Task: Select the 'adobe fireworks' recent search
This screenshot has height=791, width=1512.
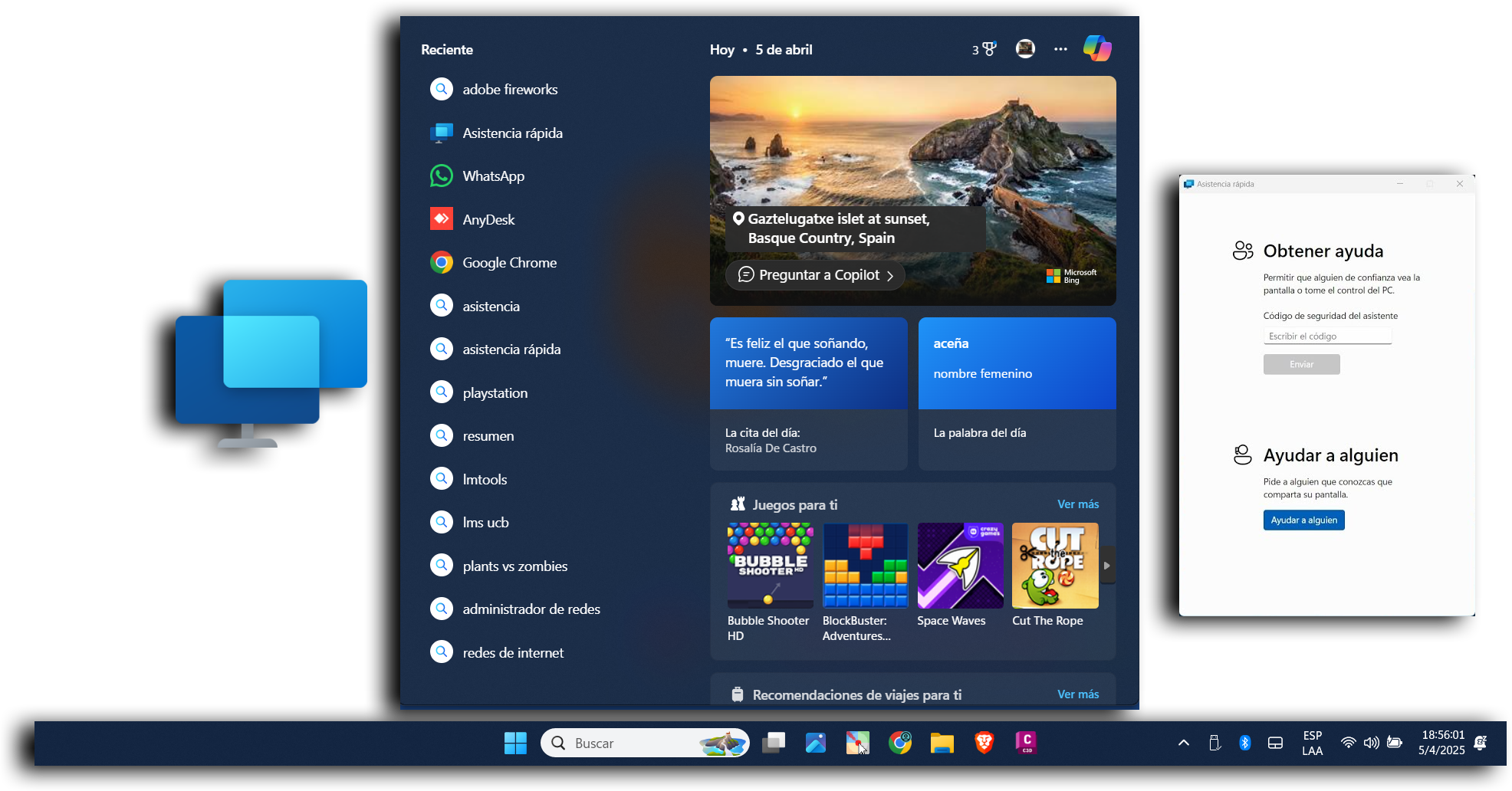Action: (x=510, y=90)
